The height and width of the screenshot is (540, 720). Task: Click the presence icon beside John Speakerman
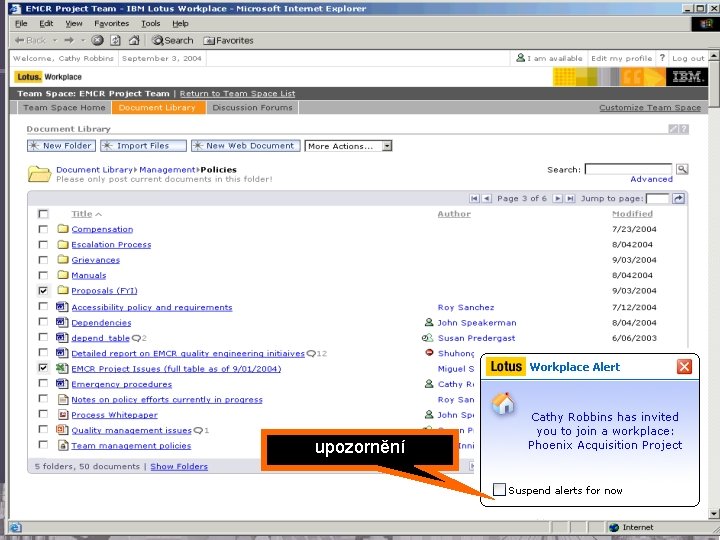click(x=429, y=322)
